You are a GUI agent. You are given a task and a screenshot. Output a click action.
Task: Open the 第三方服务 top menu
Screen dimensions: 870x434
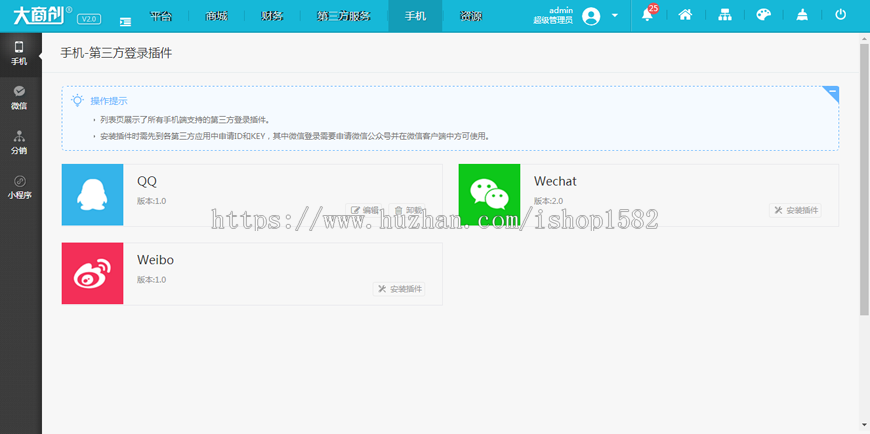[344, 16]
